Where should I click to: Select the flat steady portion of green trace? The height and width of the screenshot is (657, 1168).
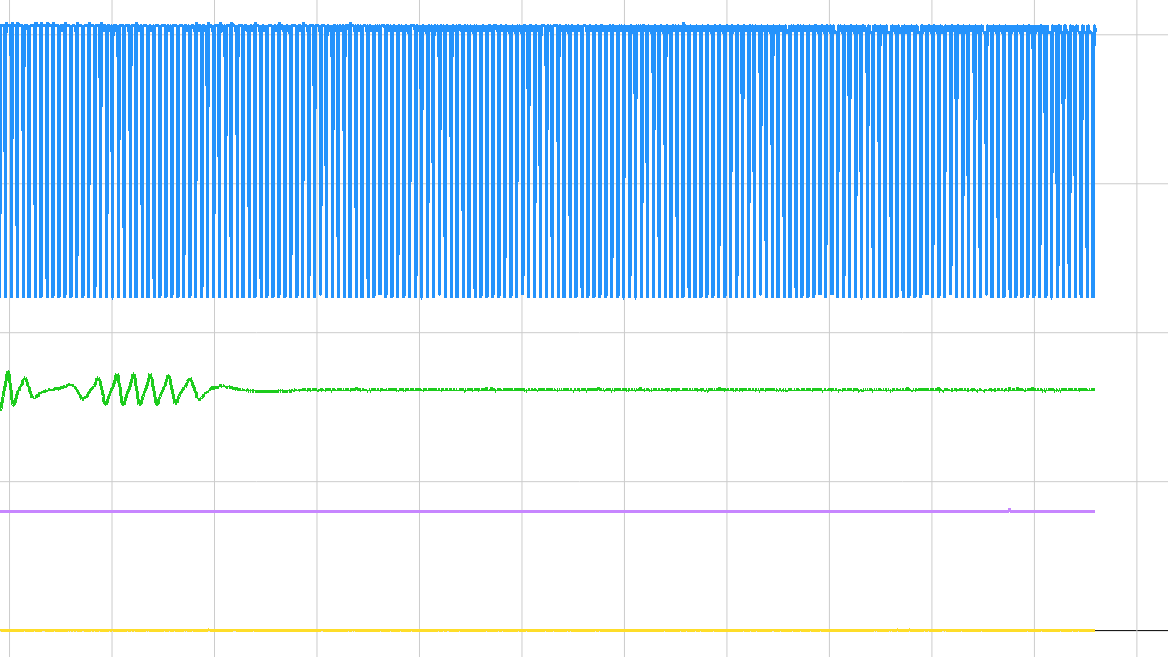pyautogui.click(x=650, y=389)
